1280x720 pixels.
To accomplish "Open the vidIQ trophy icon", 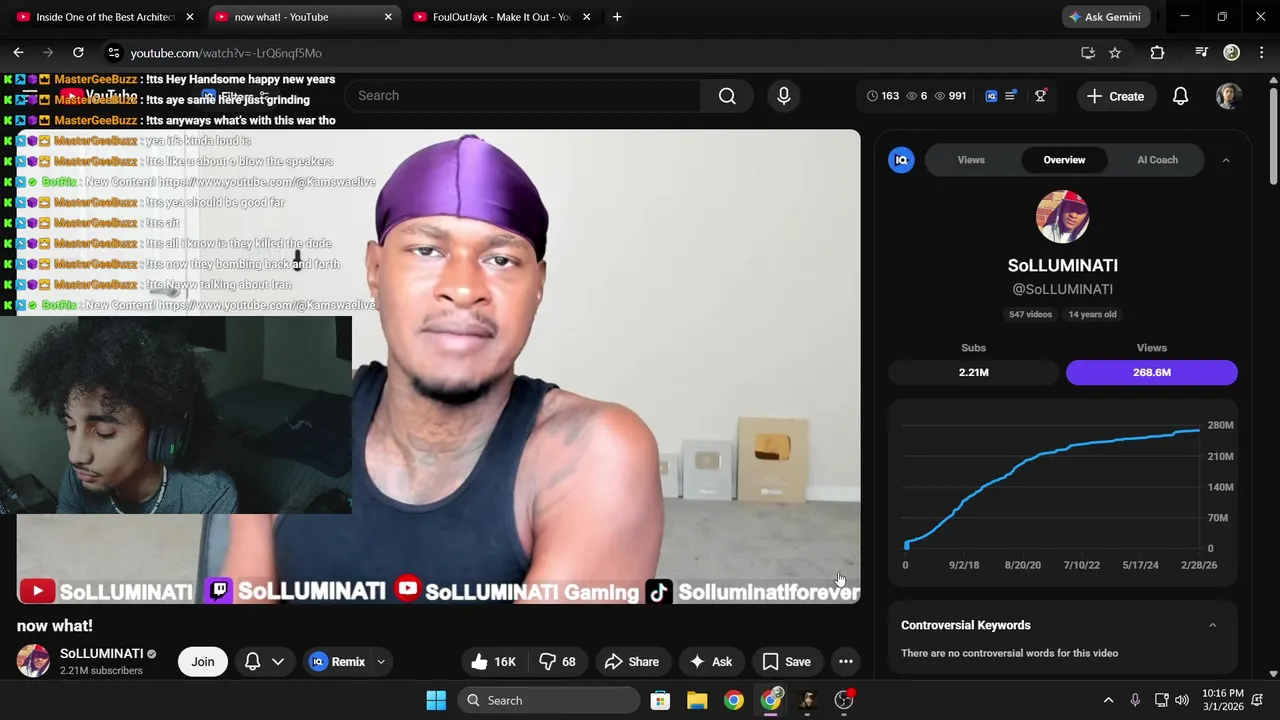I will (x=1041, y=96).
